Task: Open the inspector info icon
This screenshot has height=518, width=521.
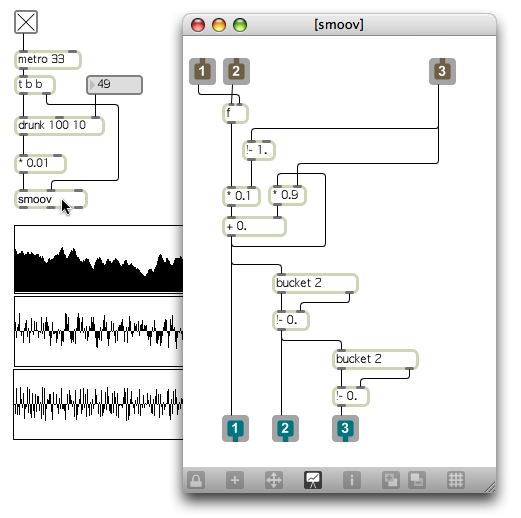Action: click(x=352, y=480)
